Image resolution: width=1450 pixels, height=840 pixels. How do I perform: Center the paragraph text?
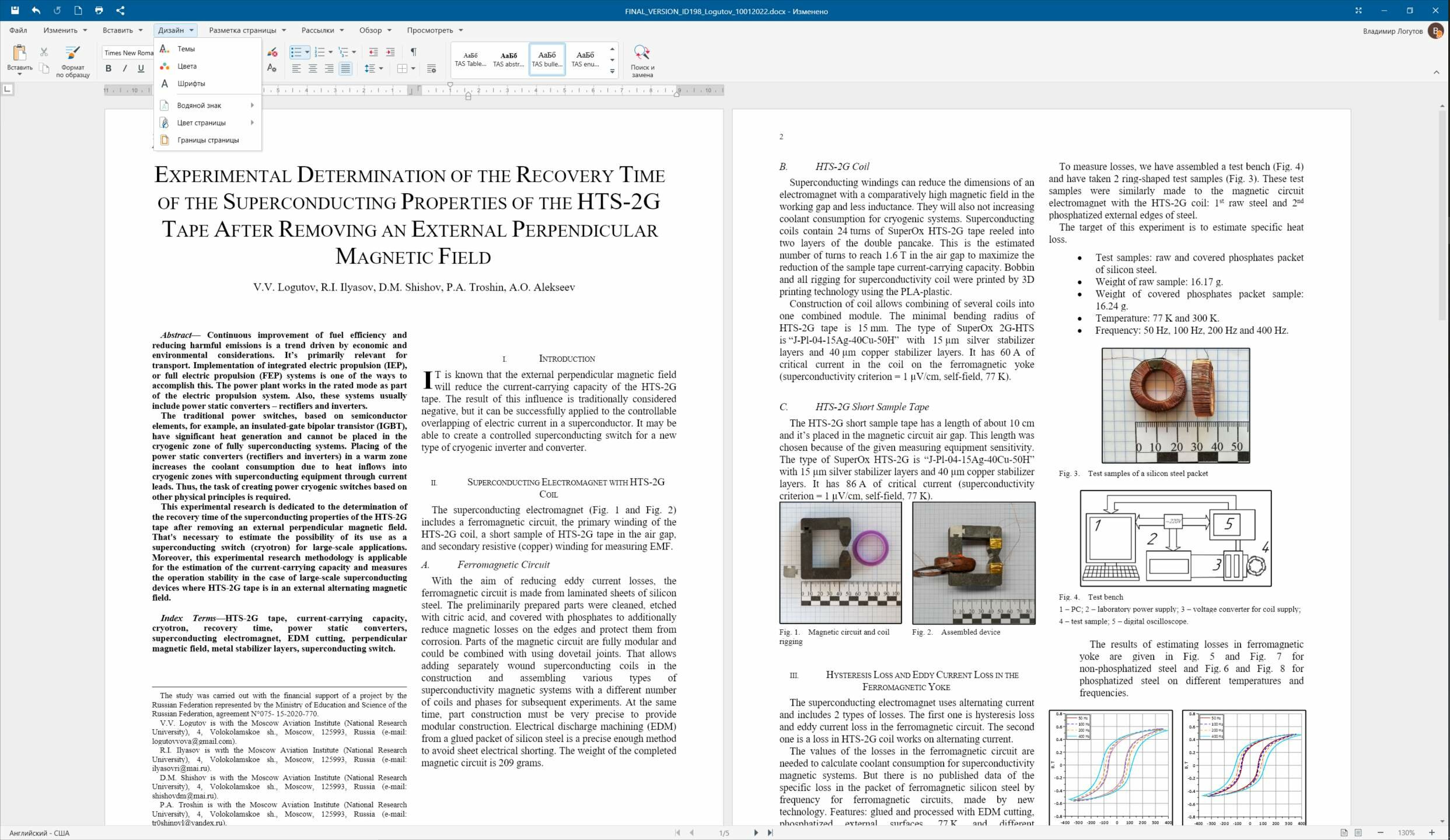tap(313, 68)
